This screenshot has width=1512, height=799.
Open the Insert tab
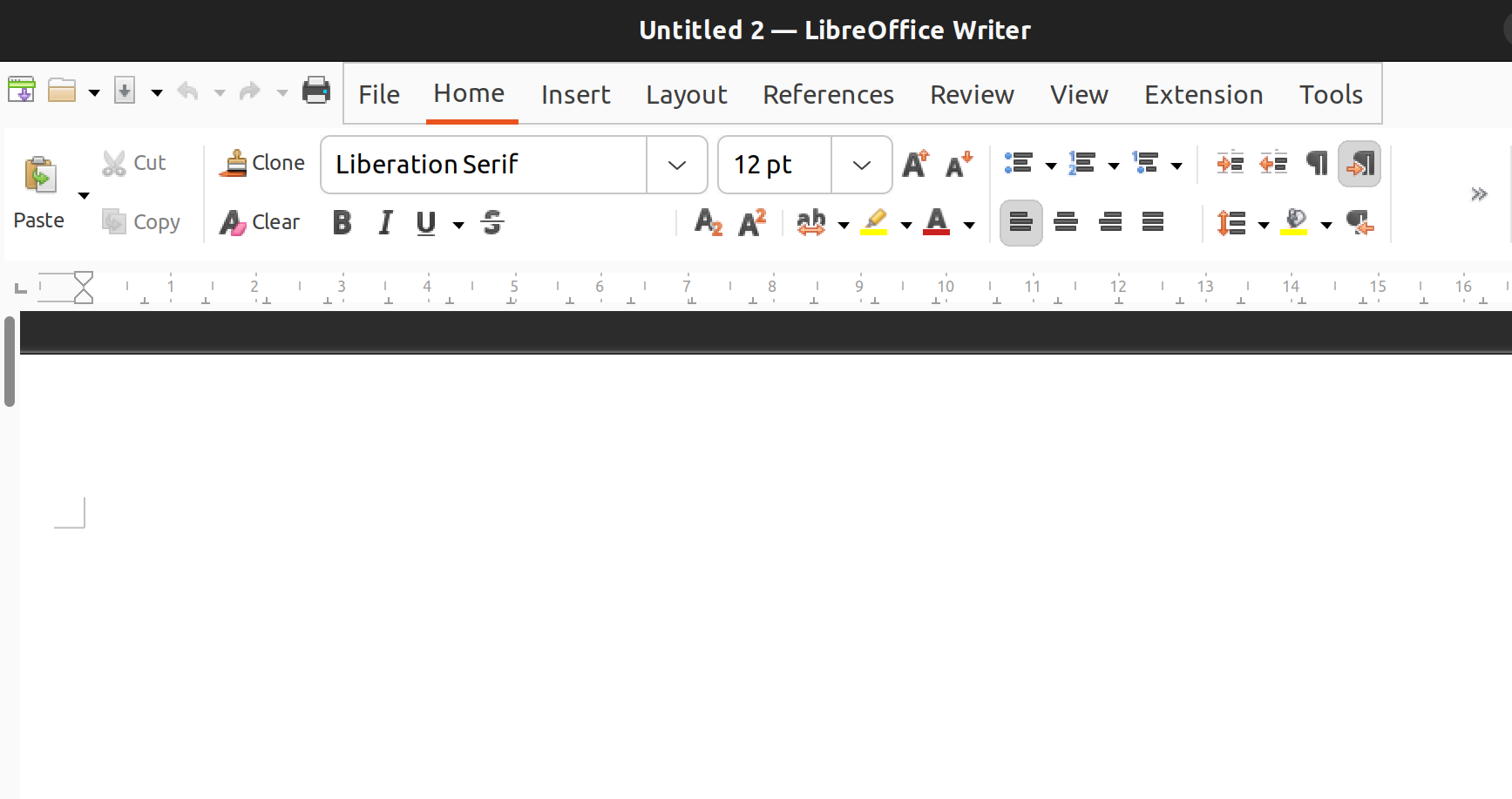(x=575, y=94)
